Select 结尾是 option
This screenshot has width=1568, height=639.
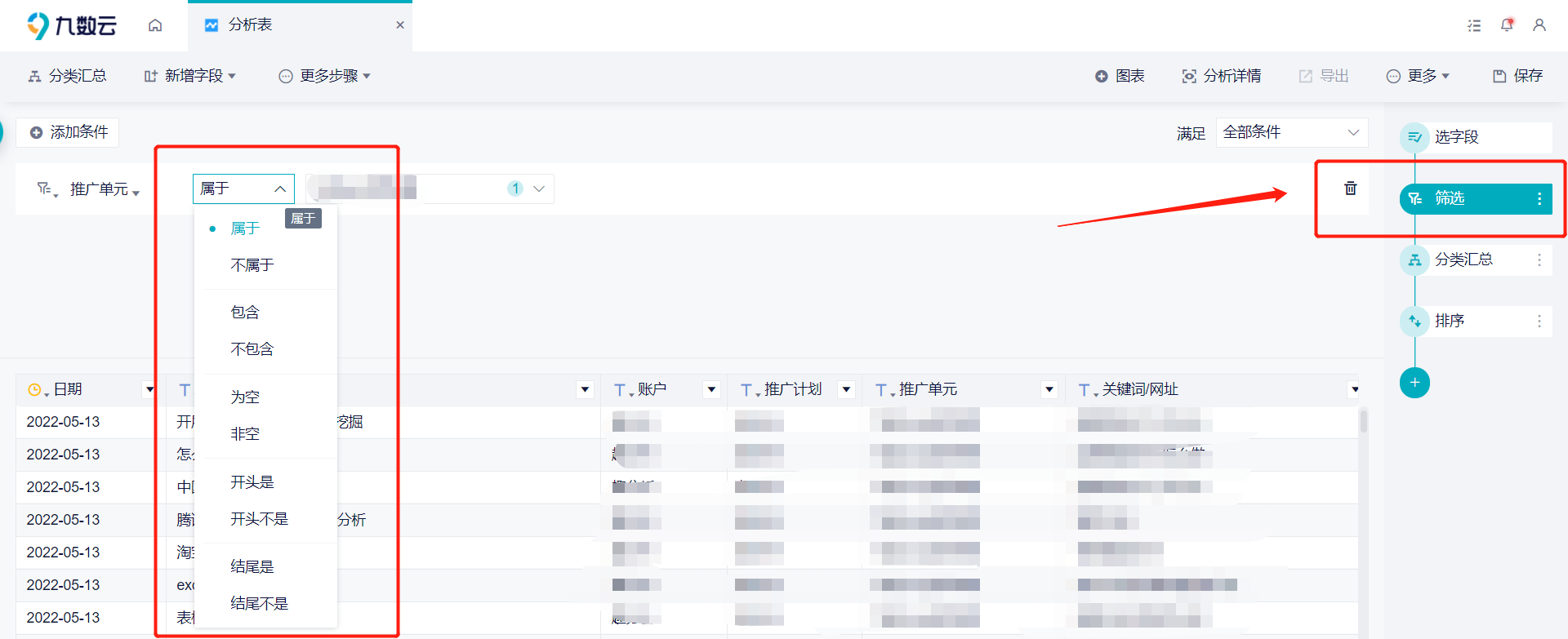click(265, 566)
